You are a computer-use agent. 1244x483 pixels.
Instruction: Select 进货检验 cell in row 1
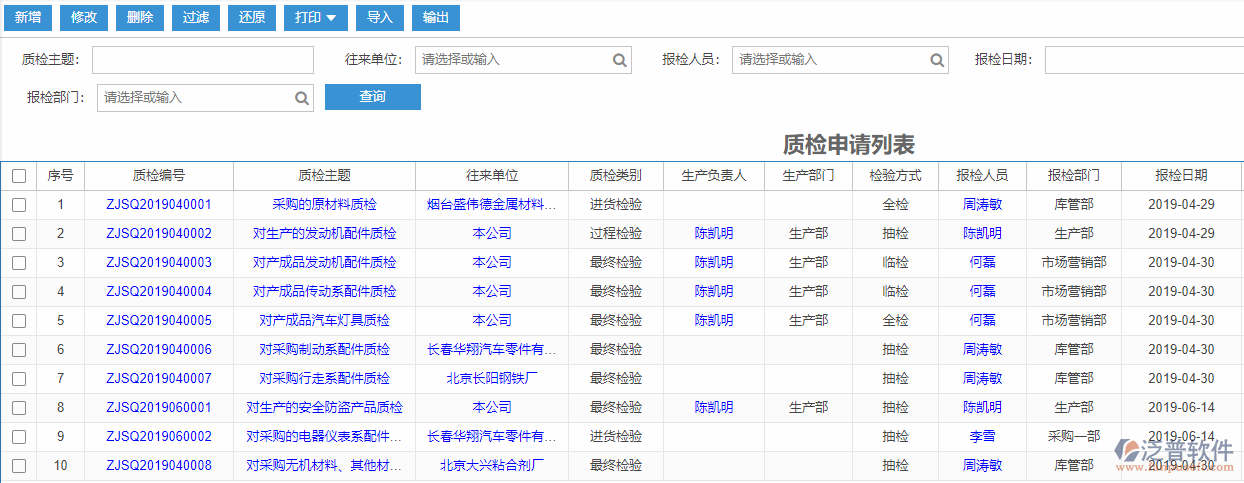point(616,205)
